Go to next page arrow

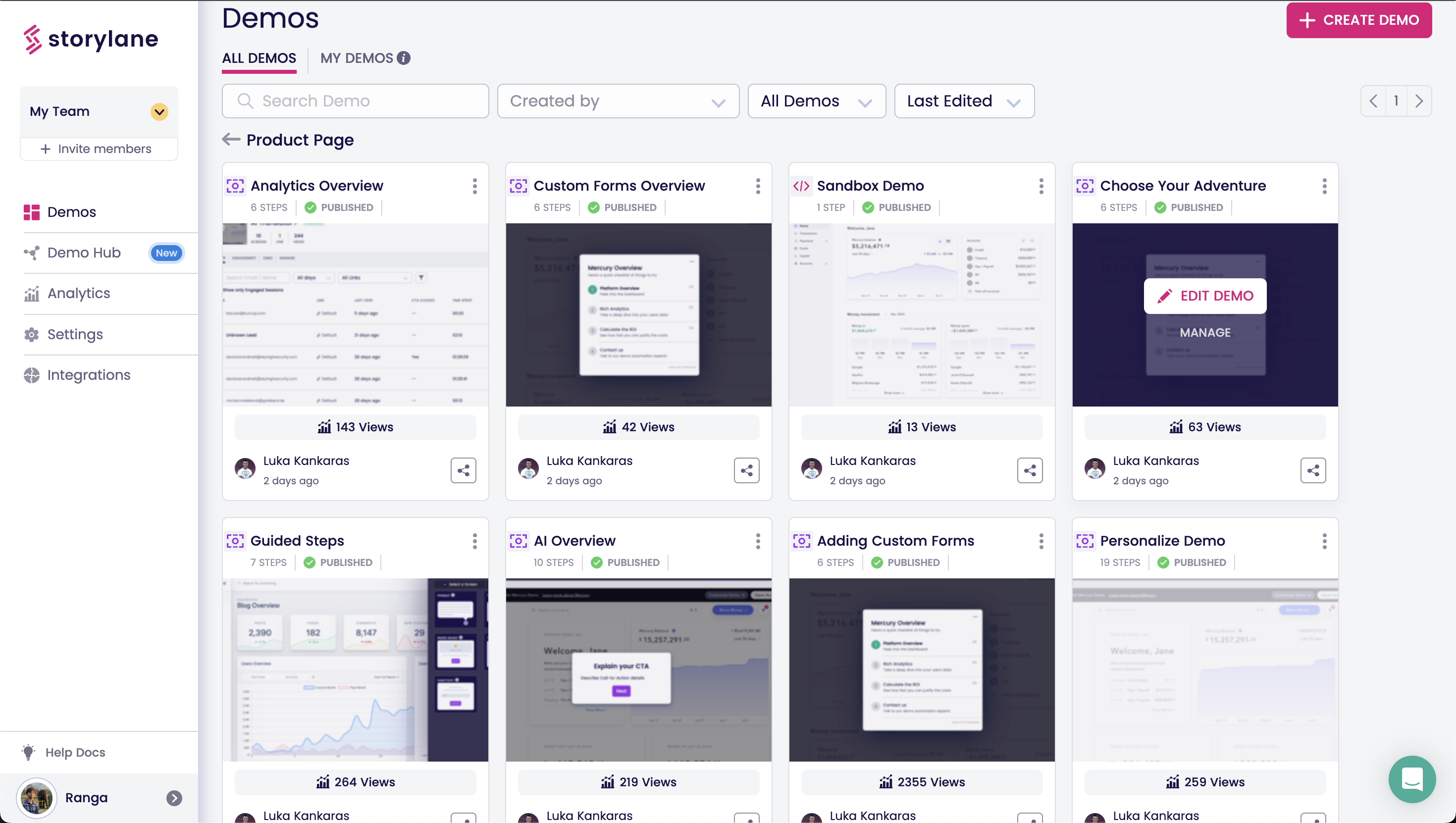pos(1419,101)
